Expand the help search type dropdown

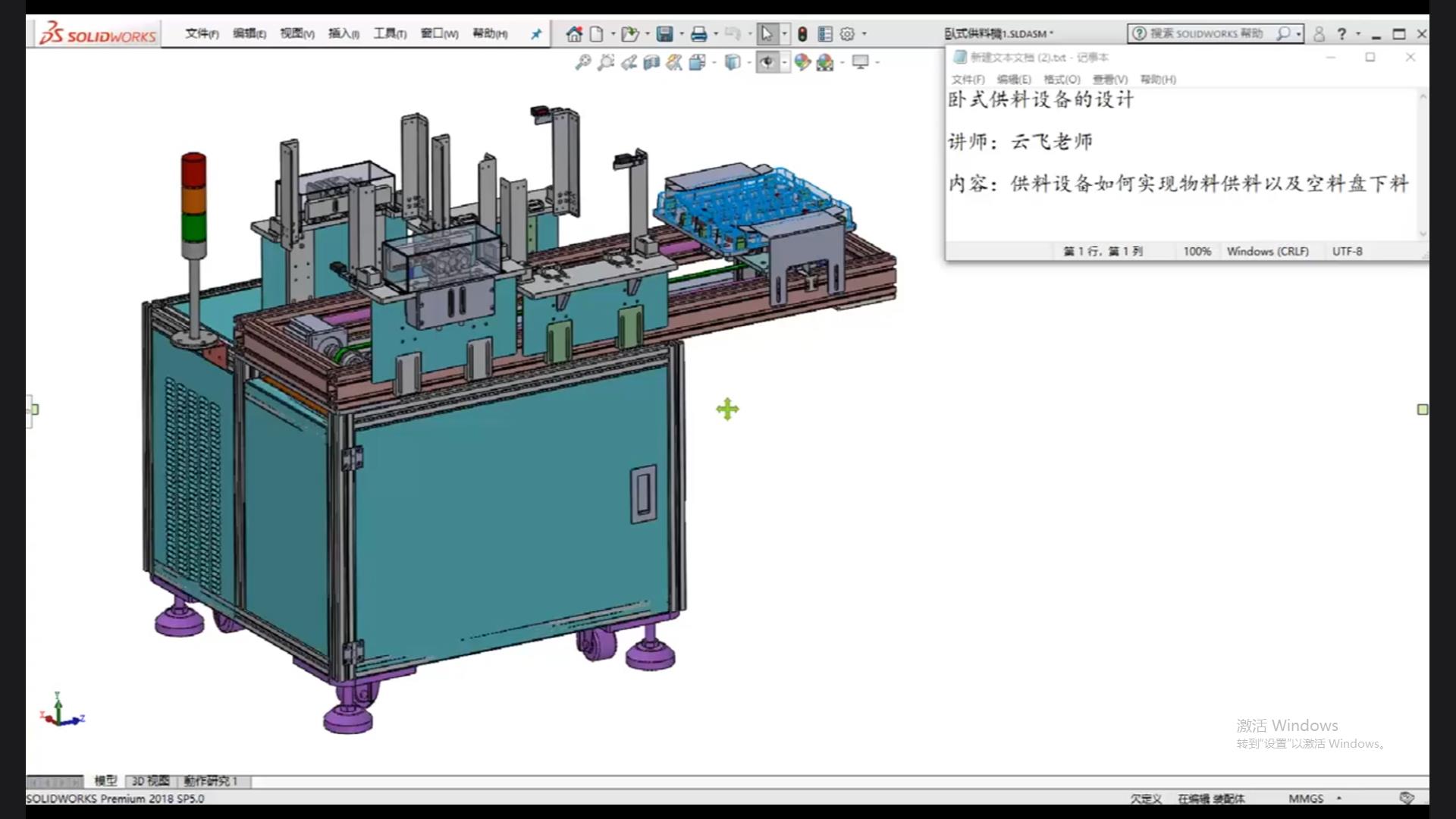pyautogui.click(x=1298, y=34)
